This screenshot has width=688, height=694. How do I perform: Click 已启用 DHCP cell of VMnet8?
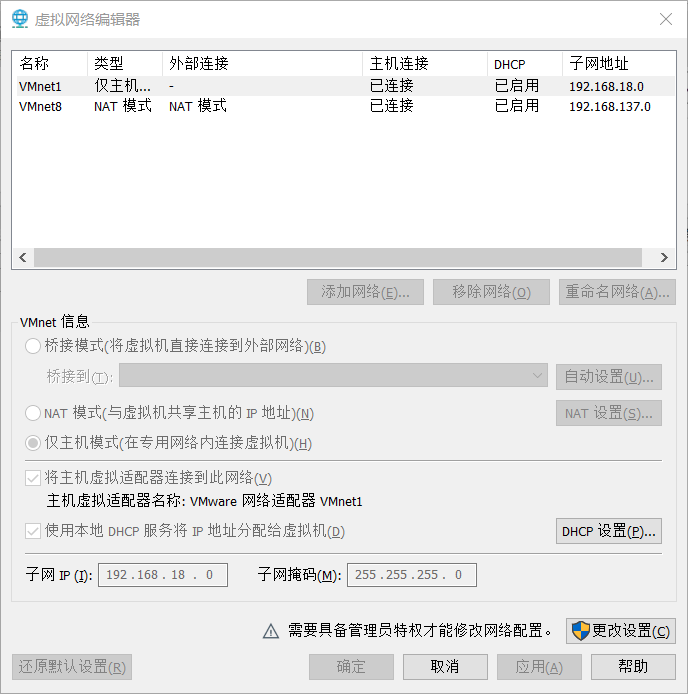coord(517,106)
